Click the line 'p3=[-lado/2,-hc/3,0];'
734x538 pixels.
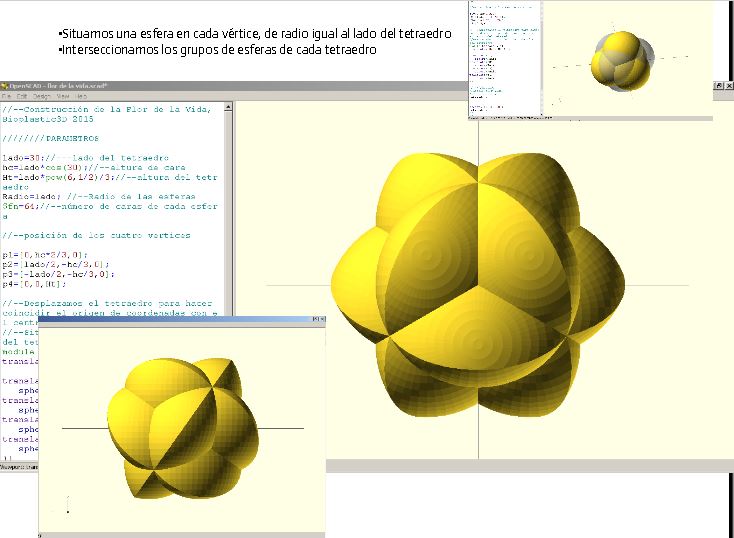click(x=58, y=274)
